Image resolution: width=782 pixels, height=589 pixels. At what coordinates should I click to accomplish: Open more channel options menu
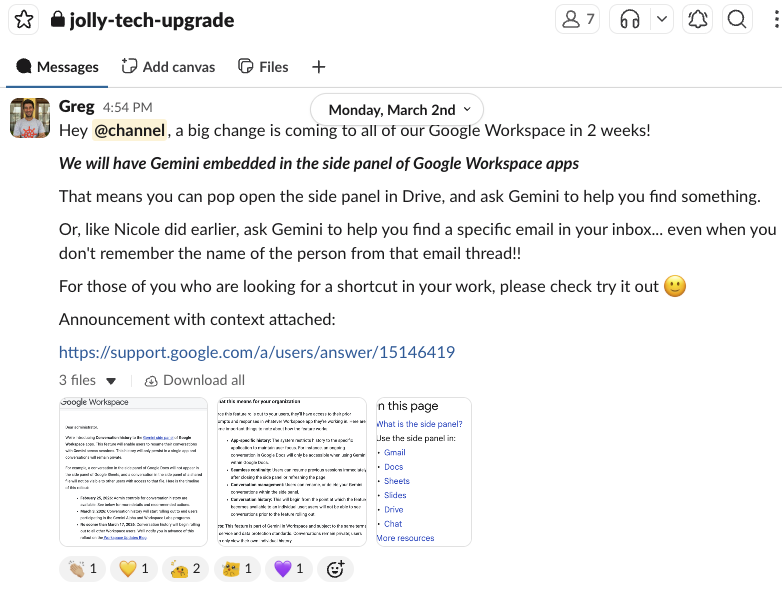[x=776, y=19]
